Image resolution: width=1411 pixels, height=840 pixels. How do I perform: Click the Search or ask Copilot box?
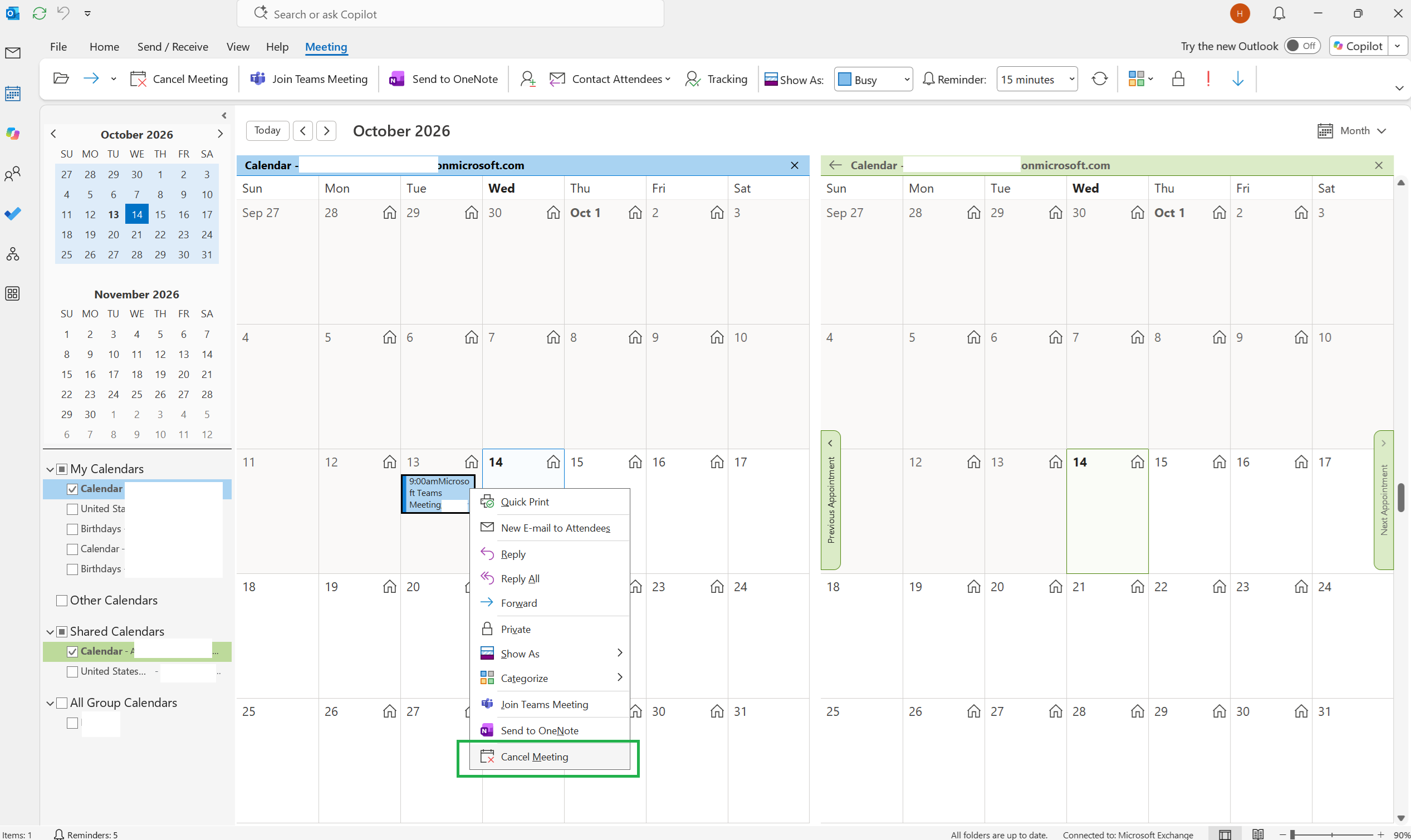pos(450,13)
